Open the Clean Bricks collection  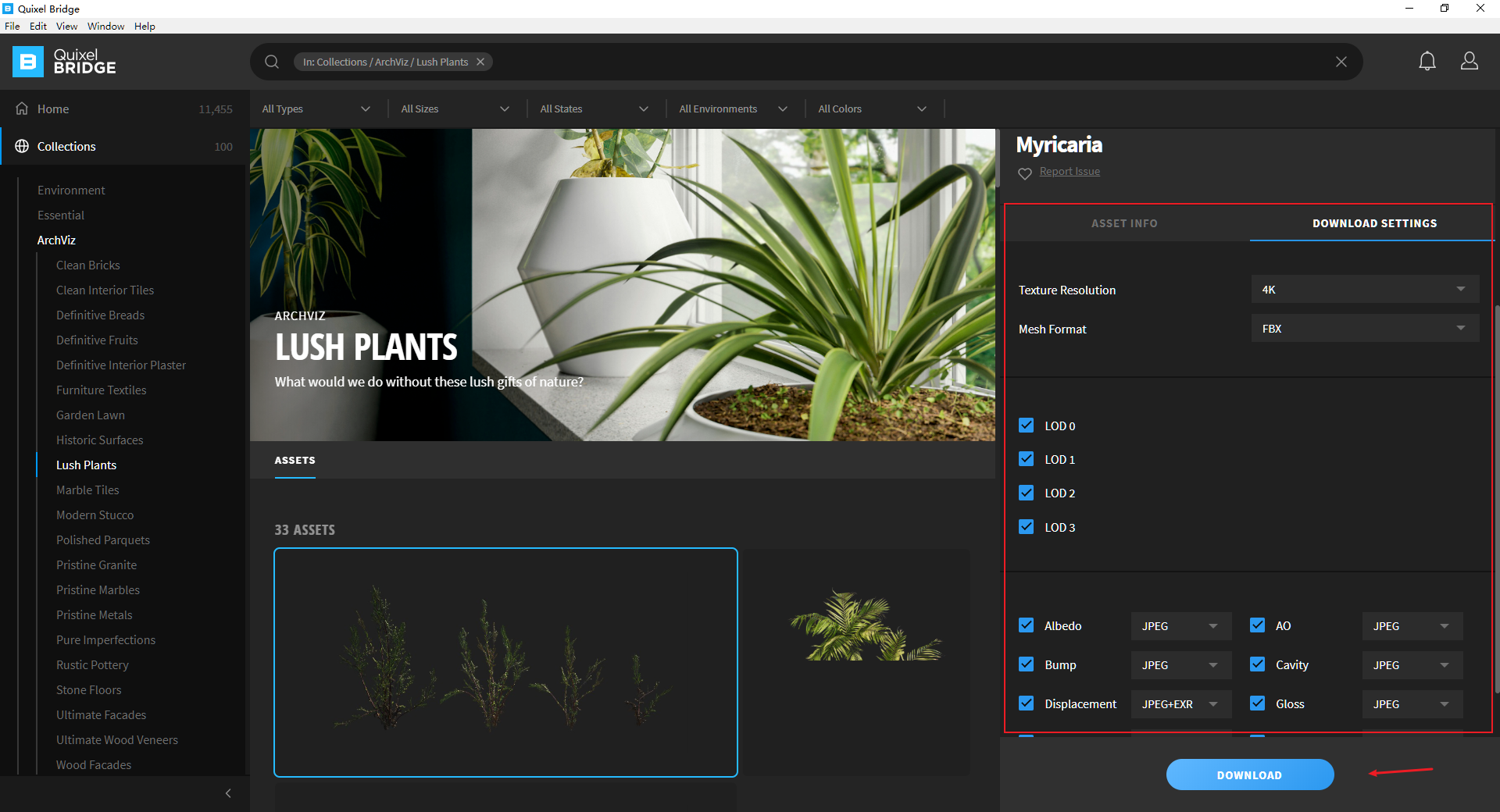88,265
